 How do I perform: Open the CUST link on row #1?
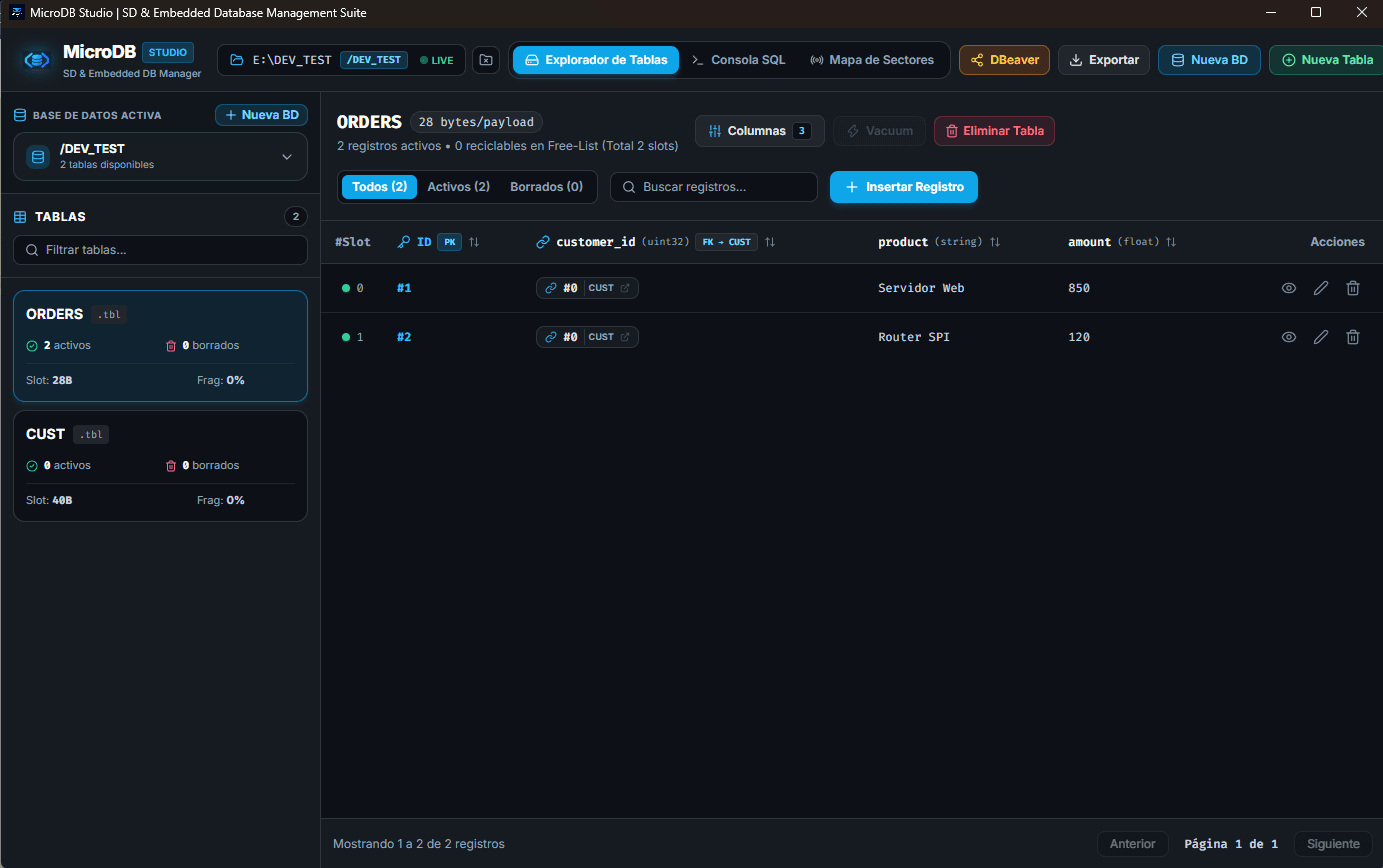587,288
